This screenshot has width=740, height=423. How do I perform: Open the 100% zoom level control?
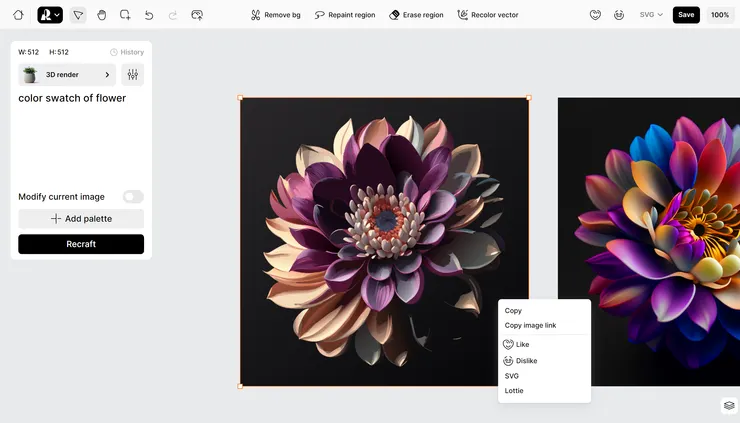720,15
